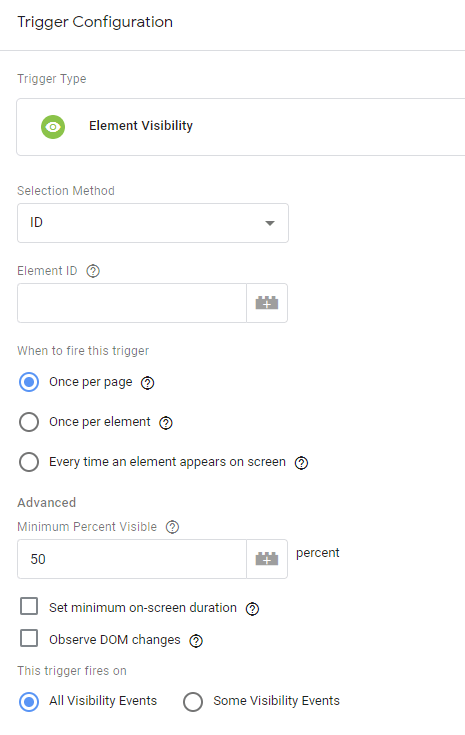The height and width of the screenshot is (735, 465).
Task: Select Once per element radio option
Action: pyautogui.click(x=29, y=422)
